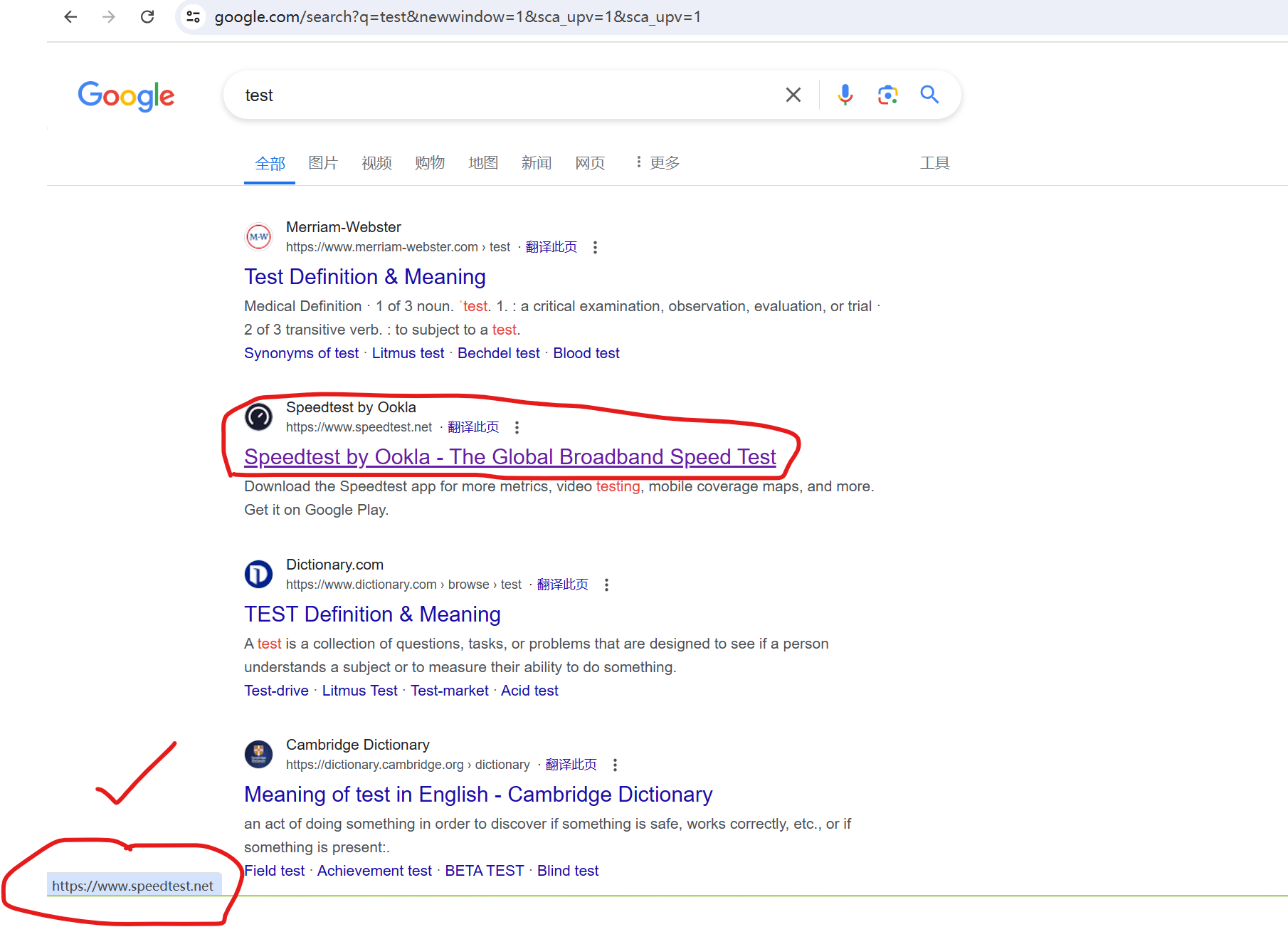
Task: Open the Blind test link
Action: click(x=568, y=871)
